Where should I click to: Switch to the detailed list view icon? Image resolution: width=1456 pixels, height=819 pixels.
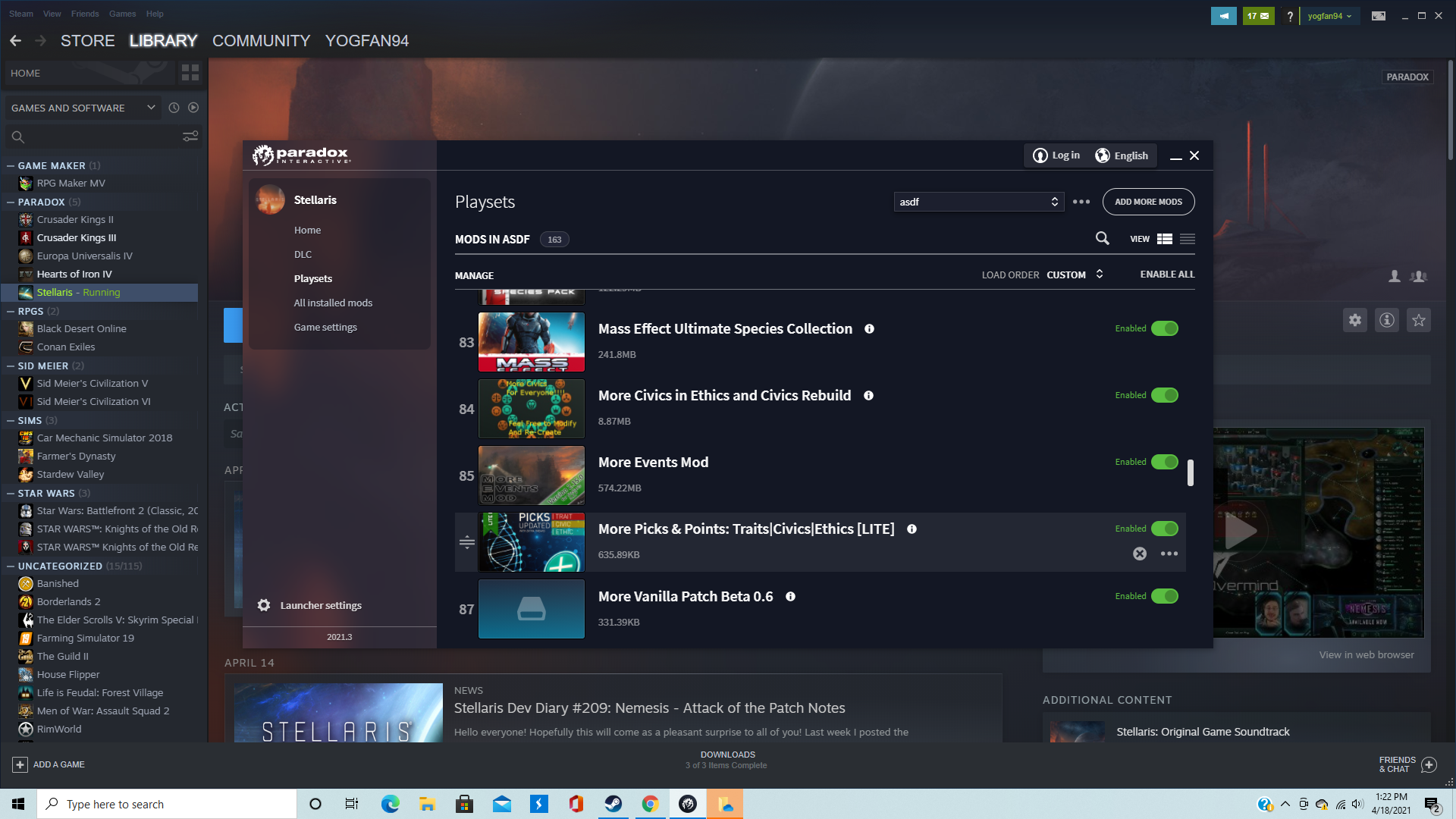click(x=1165, y=239)
